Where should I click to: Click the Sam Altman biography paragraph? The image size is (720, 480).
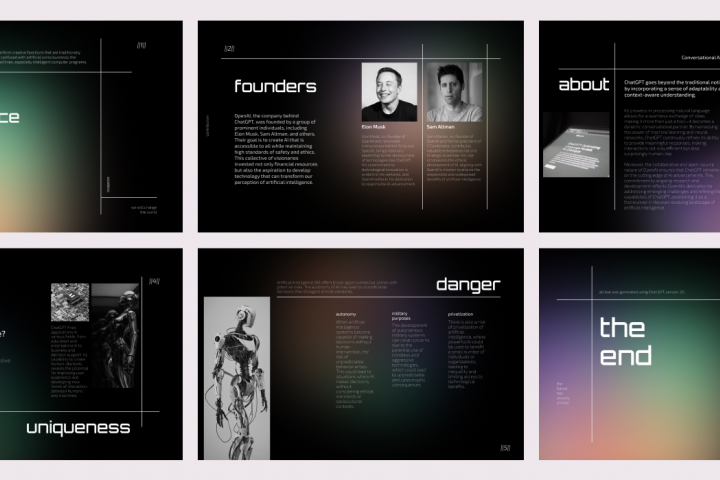pyautogui.click(x=454, y=158)
